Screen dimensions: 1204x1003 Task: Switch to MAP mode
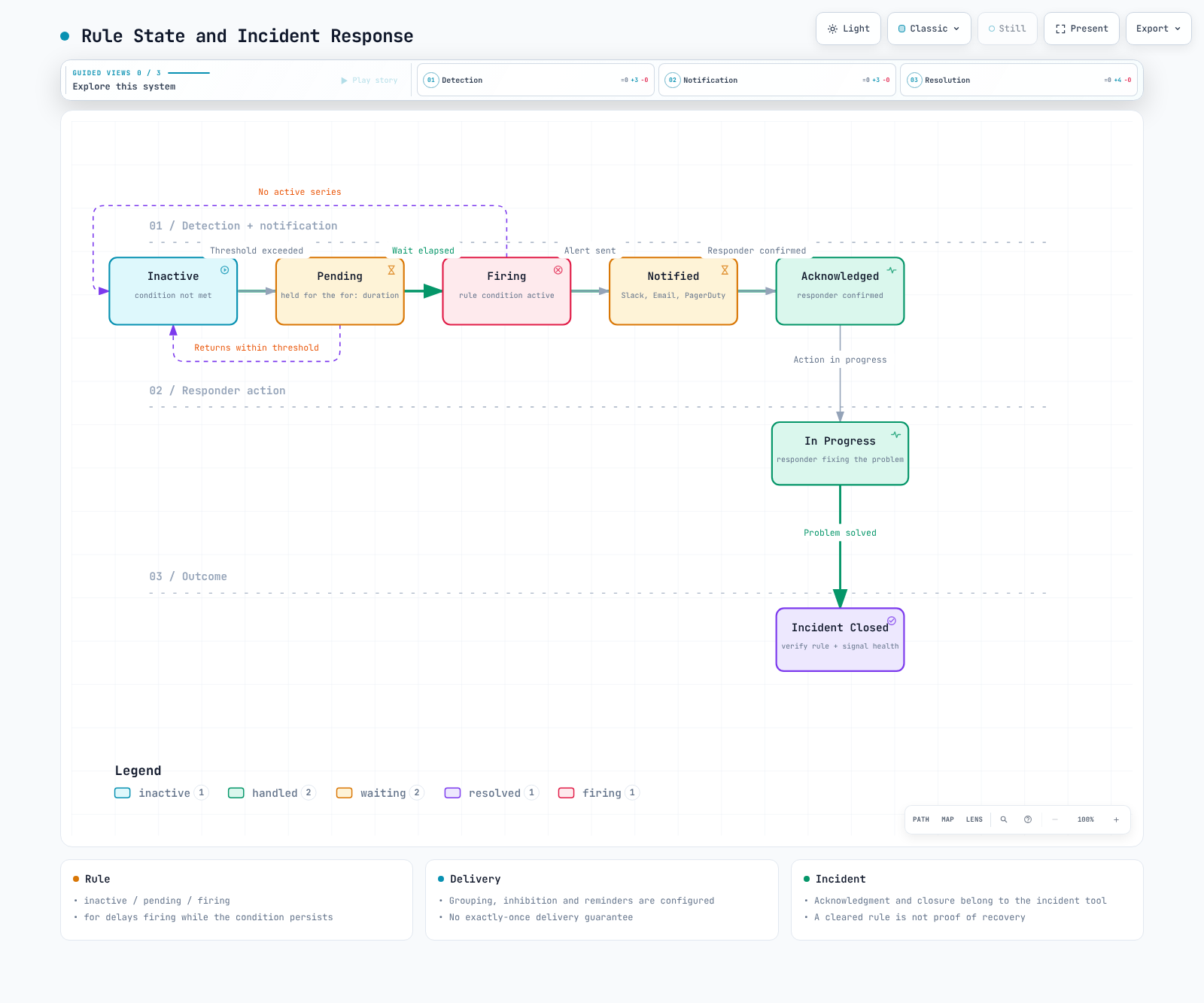coord(947,819)
